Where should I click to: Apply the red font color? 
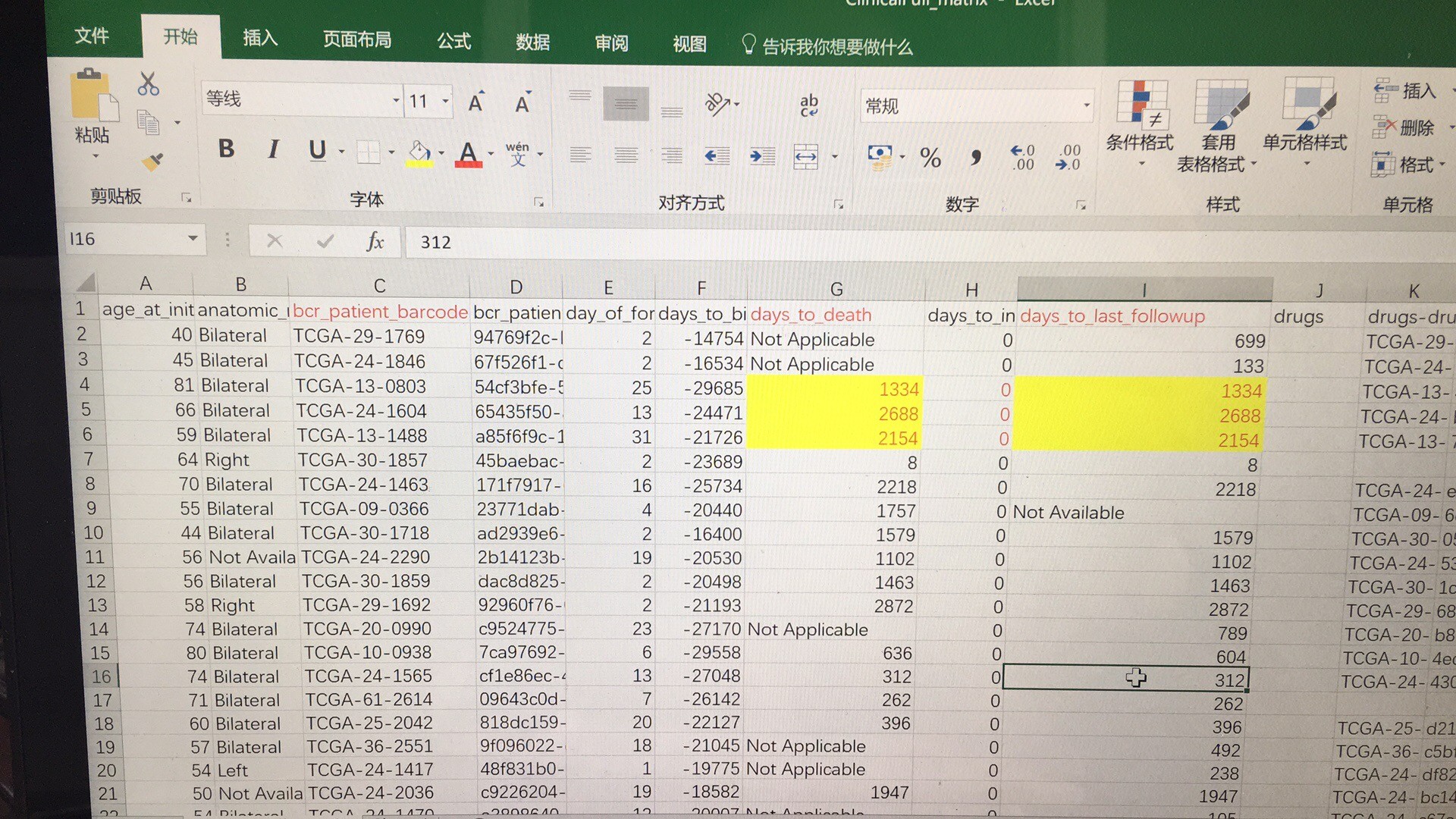click(469, 154)
